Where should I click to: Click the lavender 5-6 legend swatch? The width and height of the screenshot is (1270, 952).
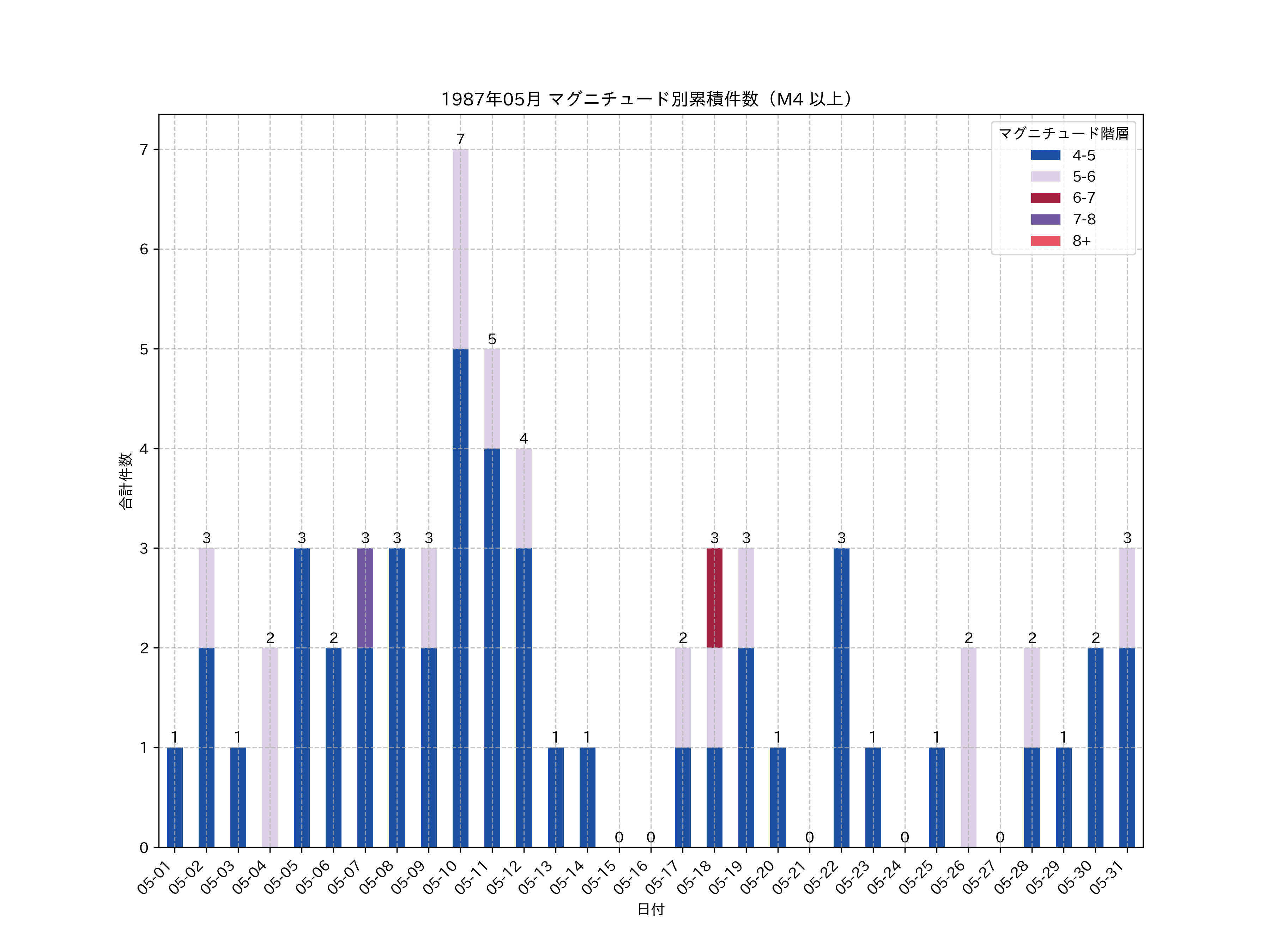pos(1045,176)
